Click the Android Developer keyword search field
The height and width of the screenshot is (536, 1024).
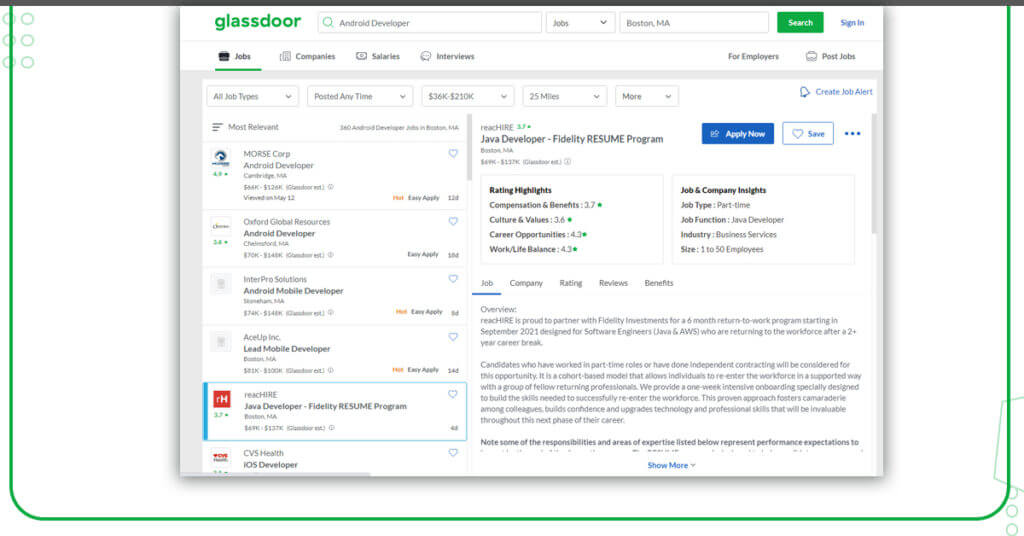point(430,23)
